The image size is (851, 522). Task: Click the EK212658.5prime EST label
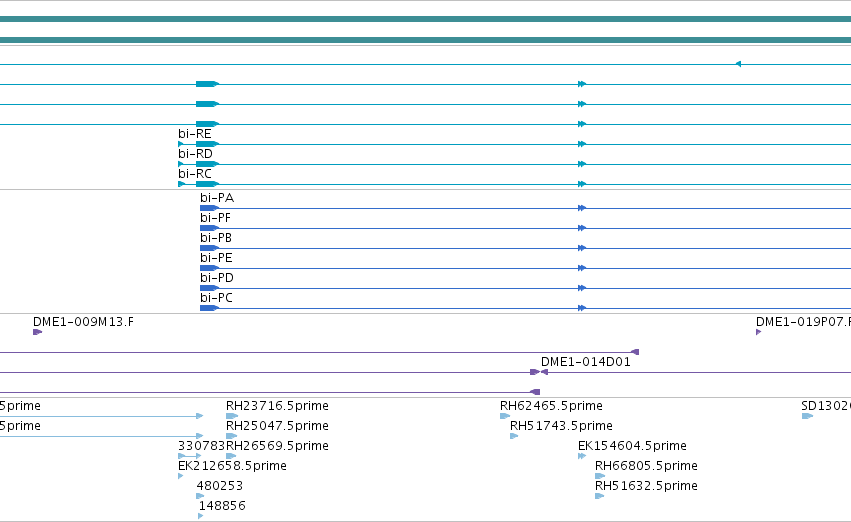(x=232, y=466)
